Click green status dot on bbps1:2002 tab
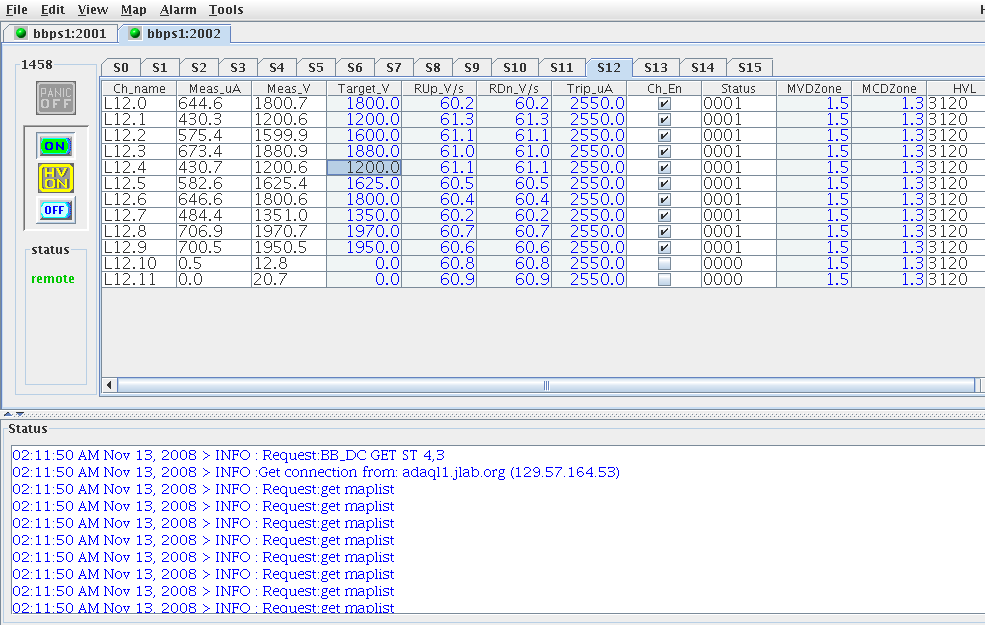The image size is (985, 626). click(x=134, y=33)
